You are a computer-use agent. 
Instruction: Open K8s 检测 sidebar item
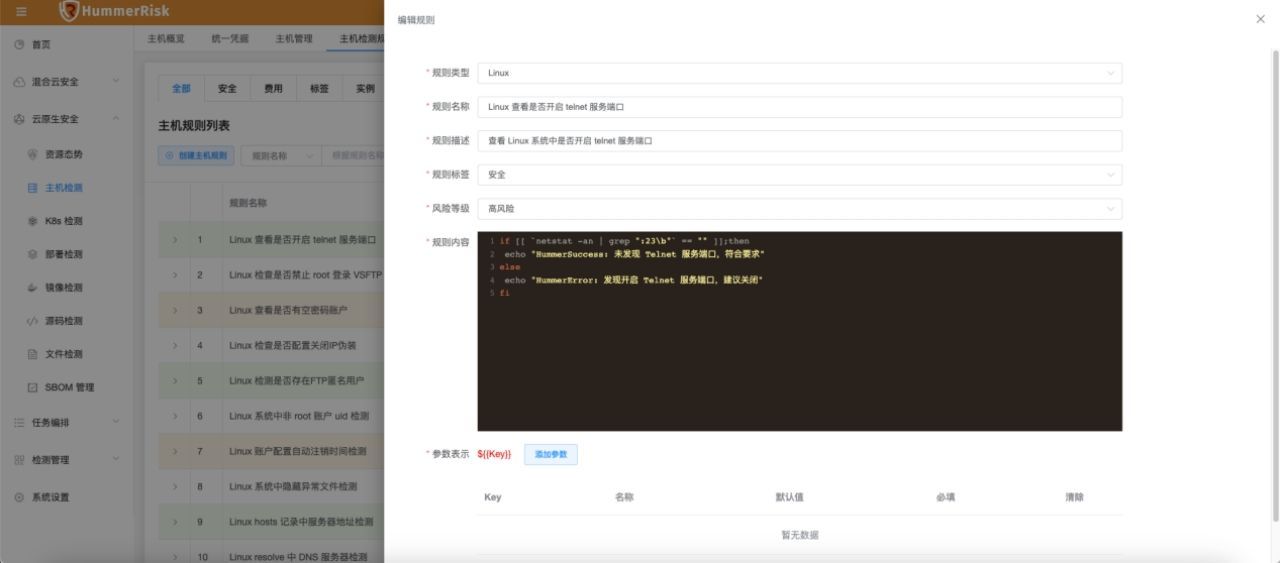62,221
